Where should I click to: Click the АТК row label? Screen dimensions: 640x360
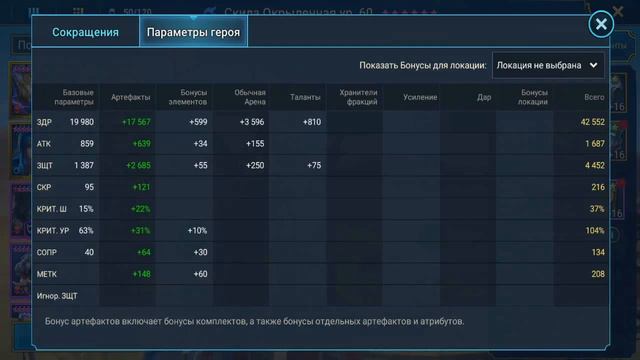[x=44, y=144]
